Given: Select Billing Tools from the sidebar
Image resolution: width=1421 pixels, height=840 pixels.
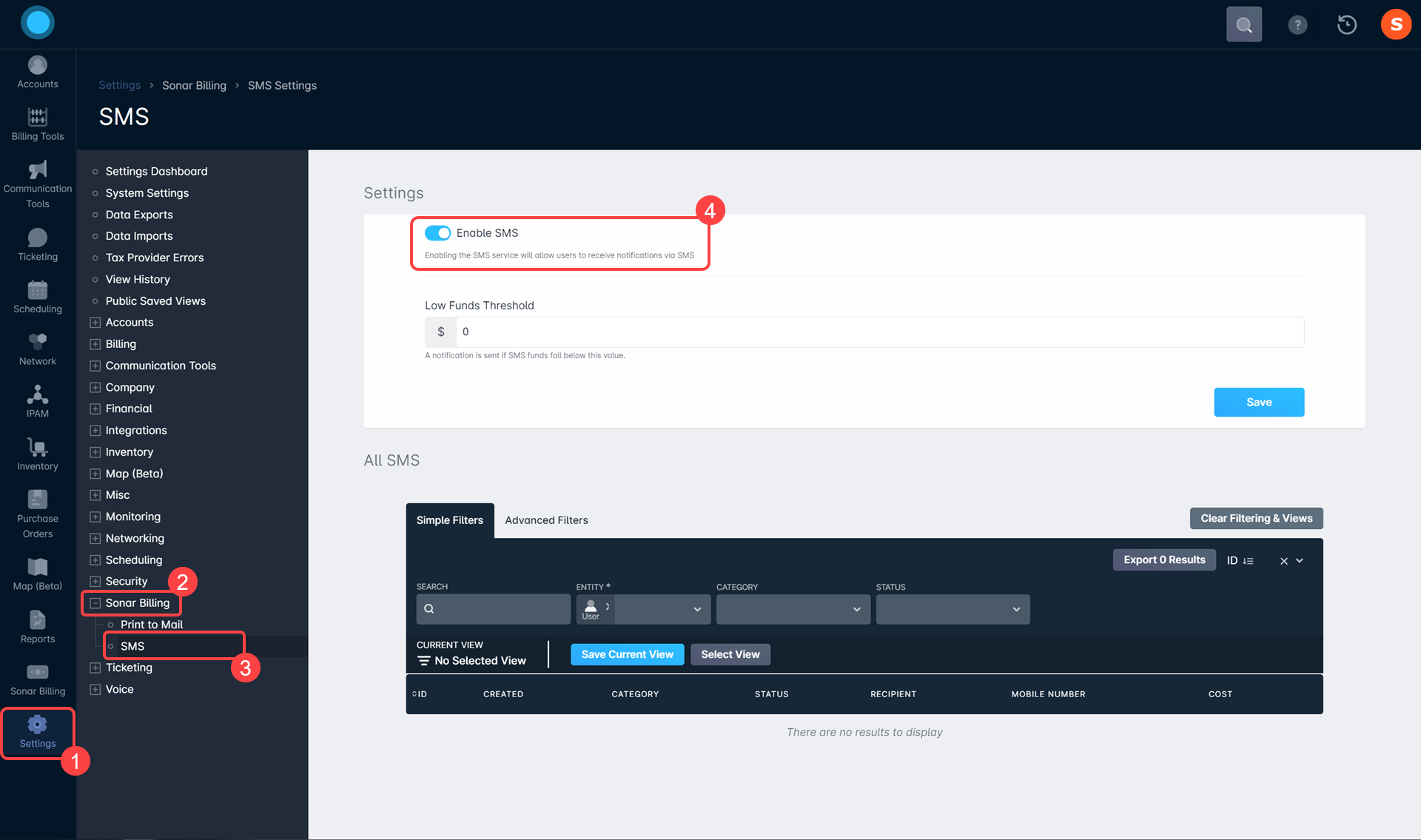Looking at the screenshot, I should click(x=37, y=124).
